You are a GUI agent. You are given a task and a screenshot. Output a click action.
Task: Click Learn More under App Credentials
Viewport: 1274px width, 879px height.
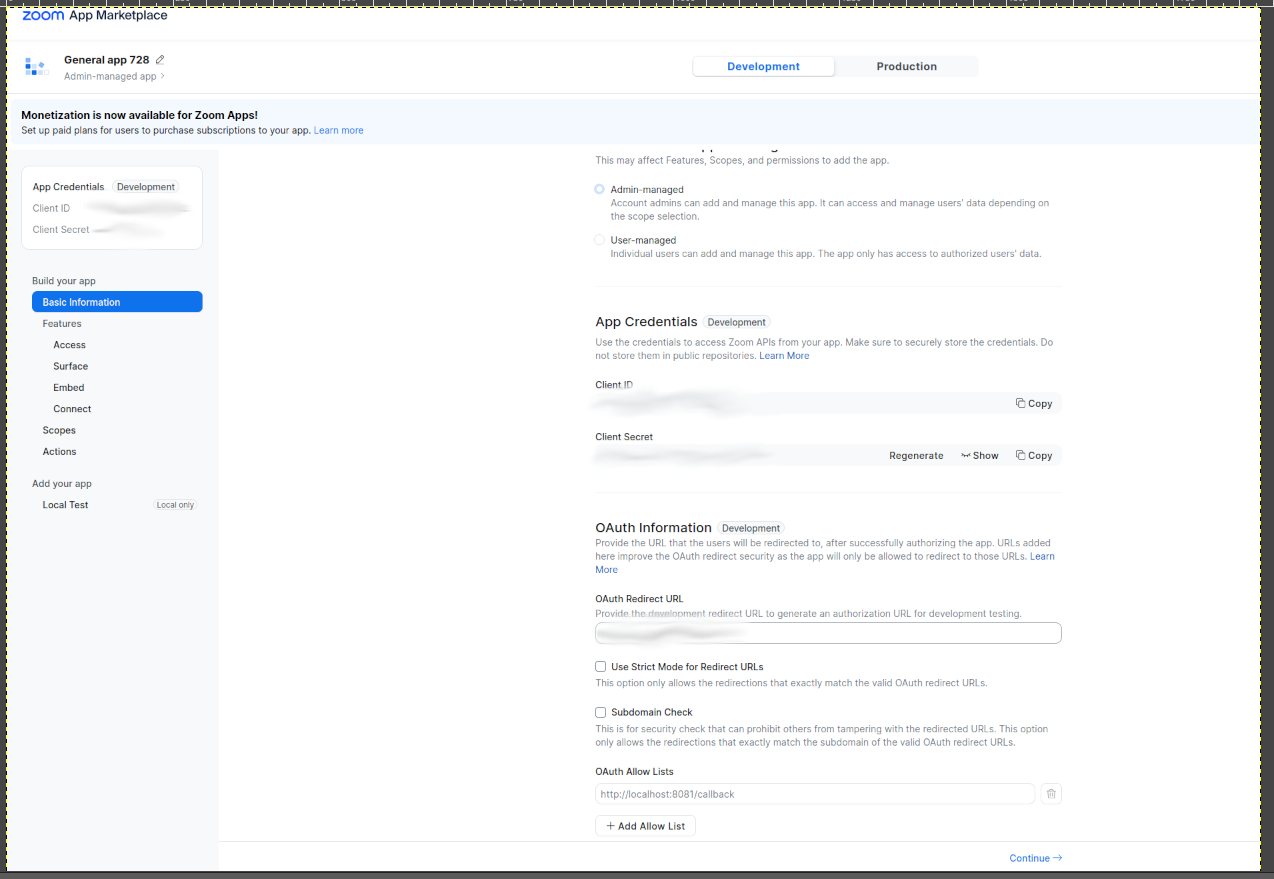point(784,356)
